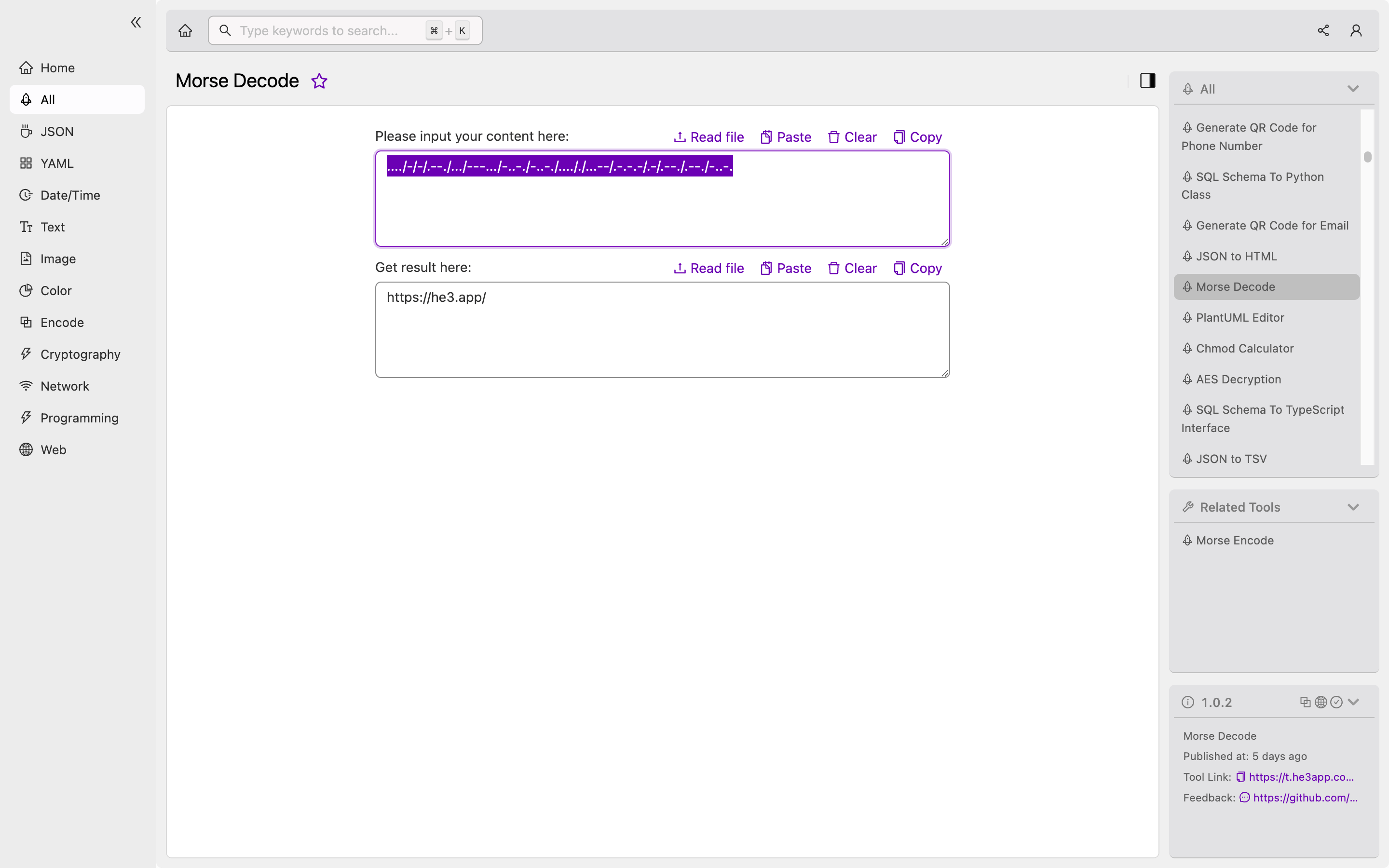
Task: Collapse the version 1.0.2 info panel
Action: [1353, 702]
